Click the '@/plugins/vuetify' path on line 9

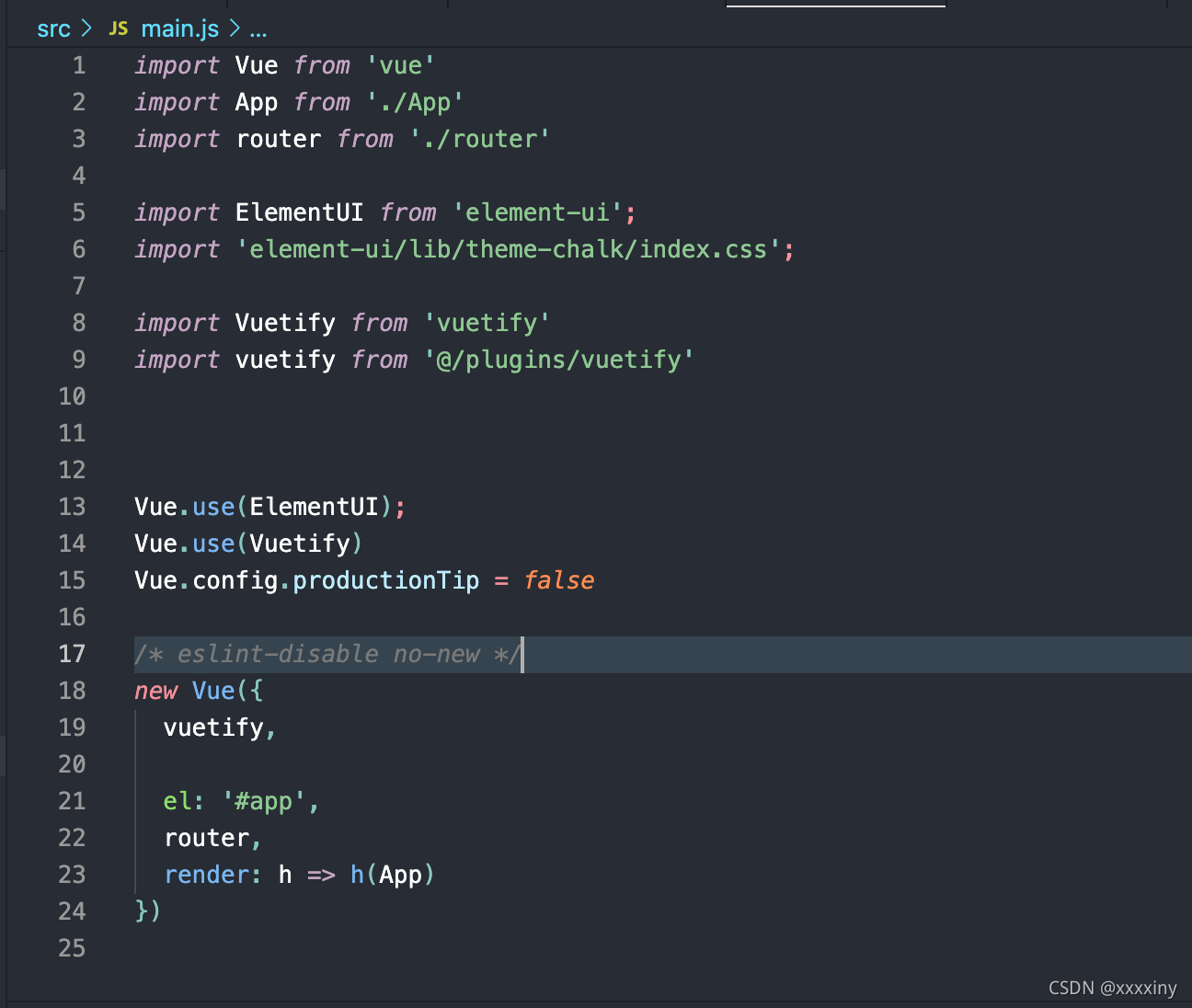click(x=558, y=359)
